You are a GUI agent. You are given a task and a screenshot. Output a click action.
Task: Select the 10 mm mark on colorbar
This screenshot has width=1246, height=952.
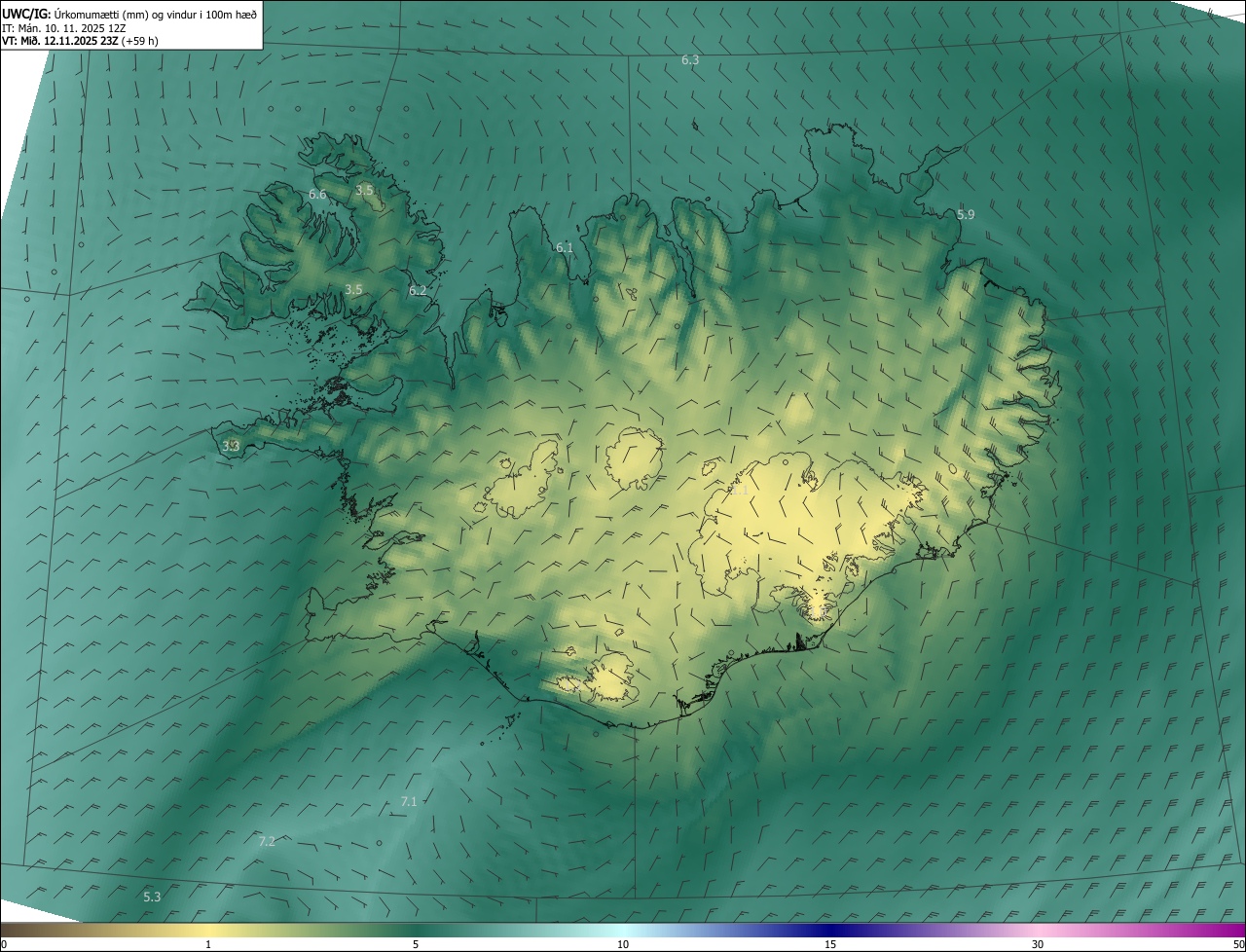click(623, 944)
